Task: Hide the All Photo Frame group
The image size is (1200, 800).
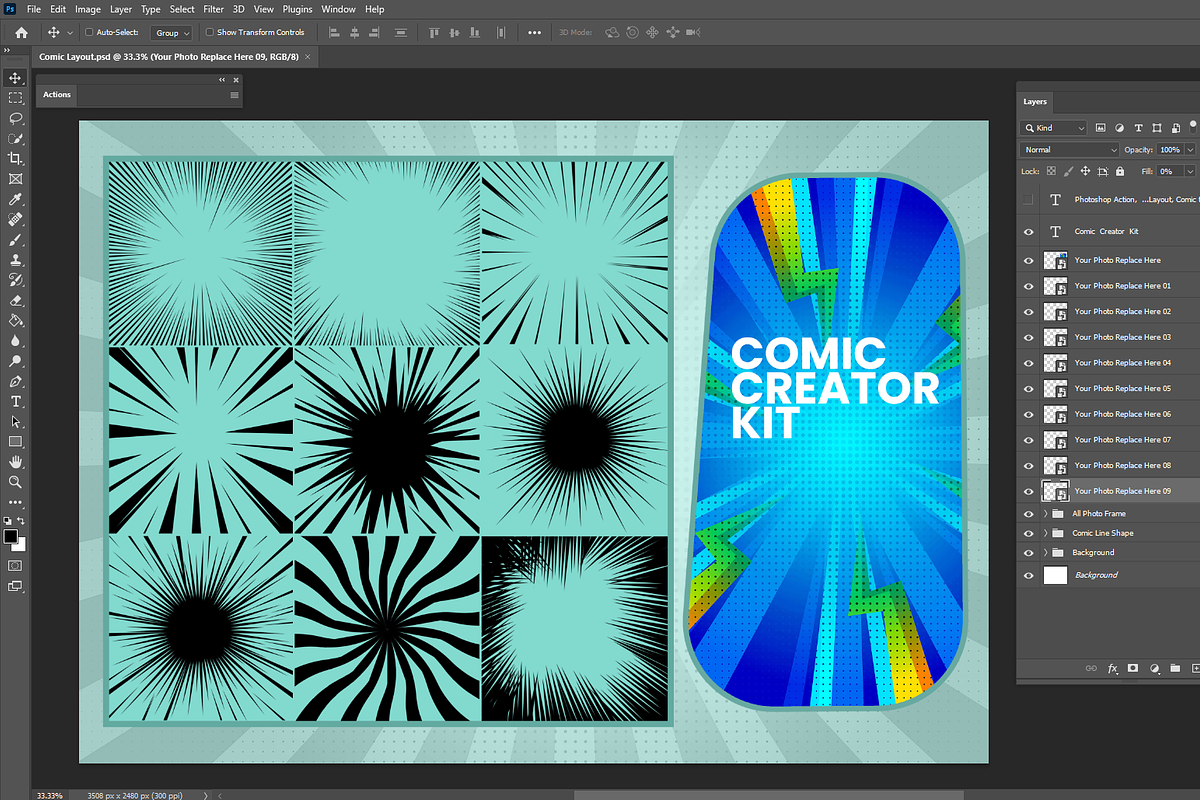Action: click(1028, 513)
